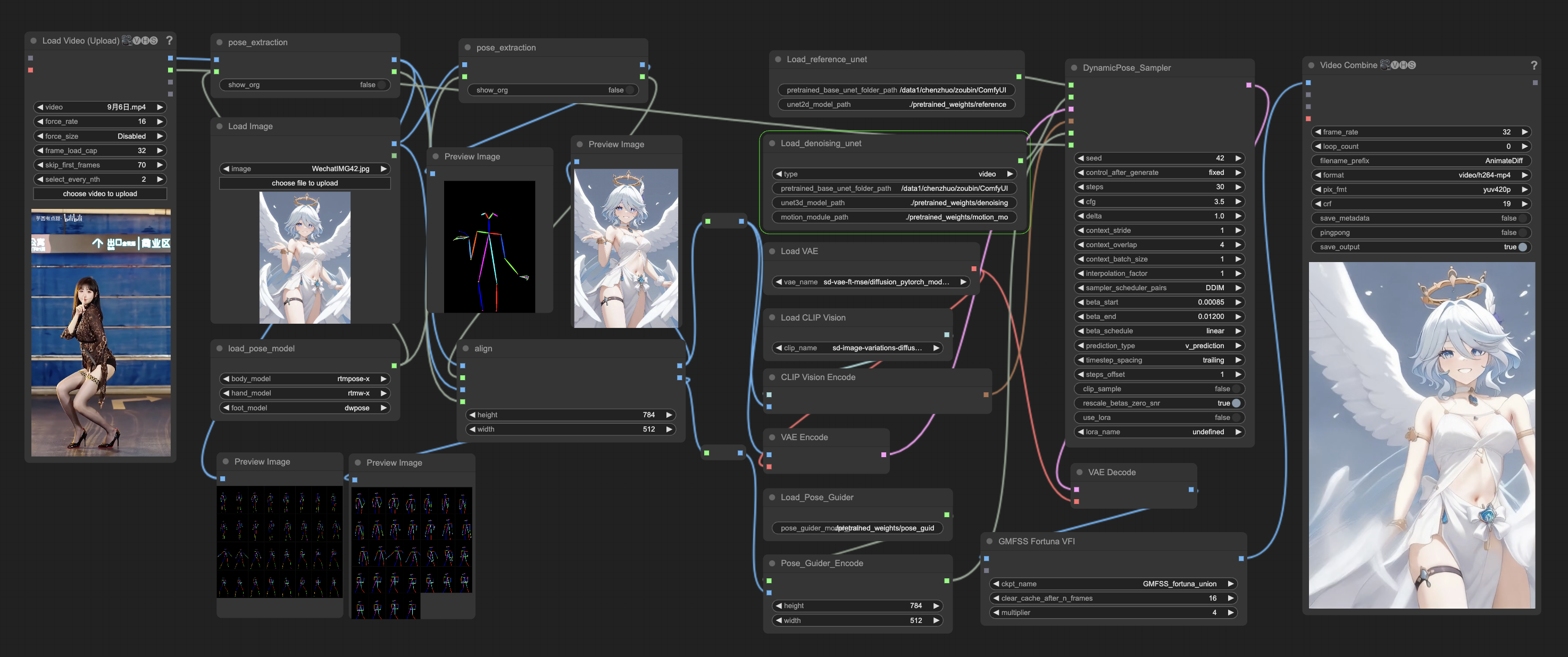
Task: Click the help question mark on Video Combine node
Action: pyautogui.click(x=1533, y=65)
